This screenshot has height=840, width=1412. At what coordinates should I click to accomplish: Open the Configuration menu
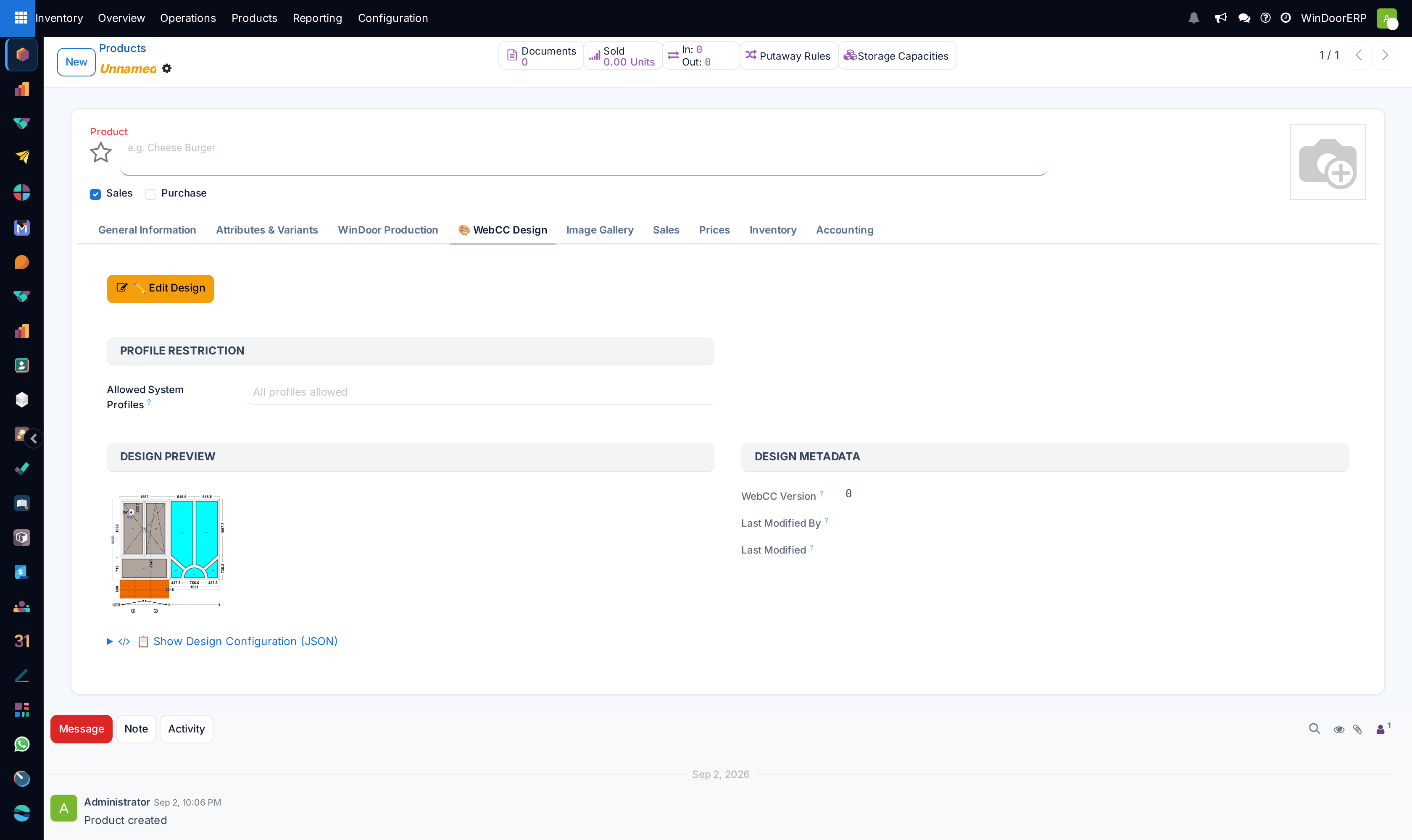pos(393,18)
